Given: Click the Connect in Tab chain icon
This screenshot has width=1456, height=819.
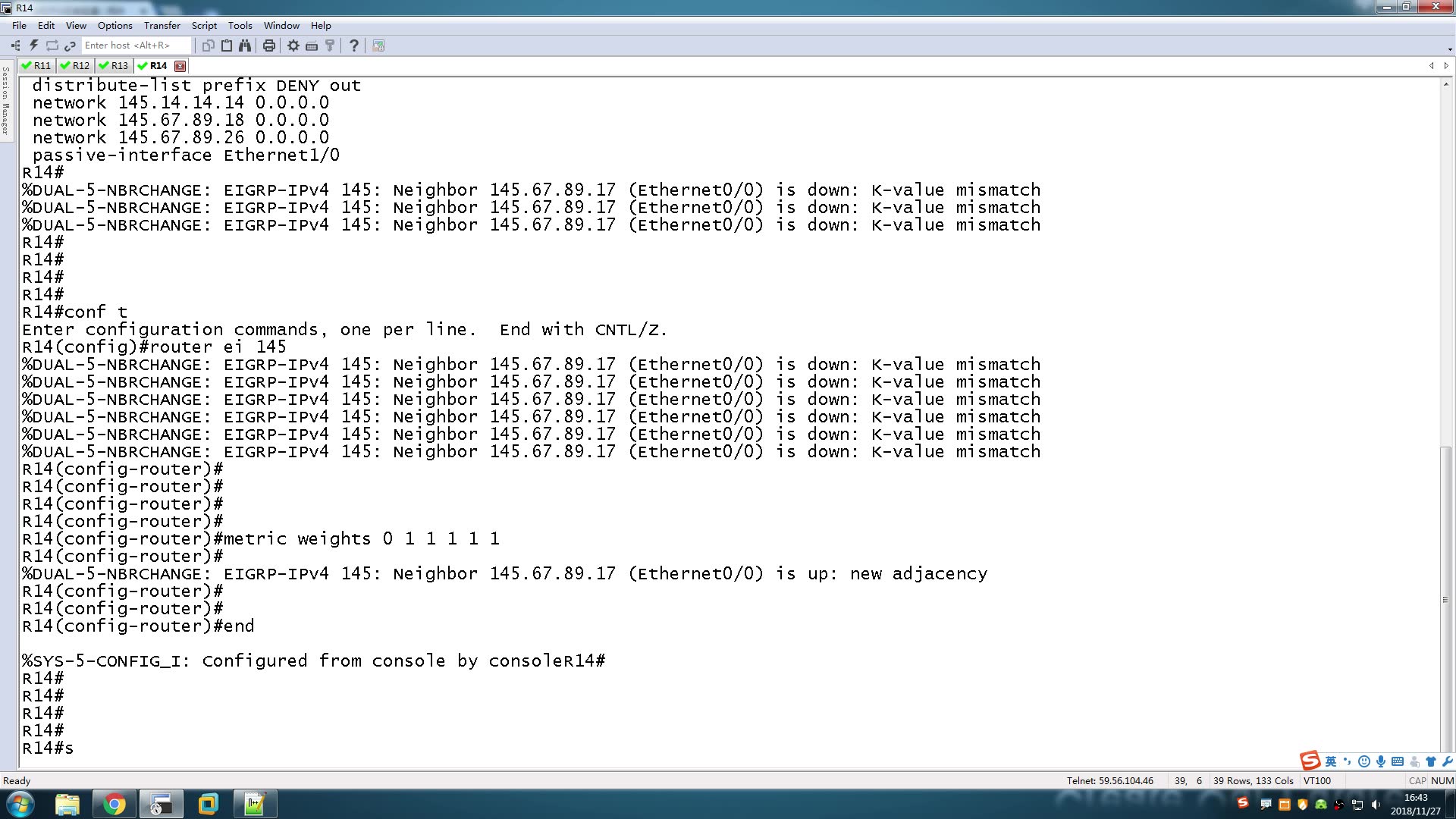Looking at the screenshot, I should (70, 45).
